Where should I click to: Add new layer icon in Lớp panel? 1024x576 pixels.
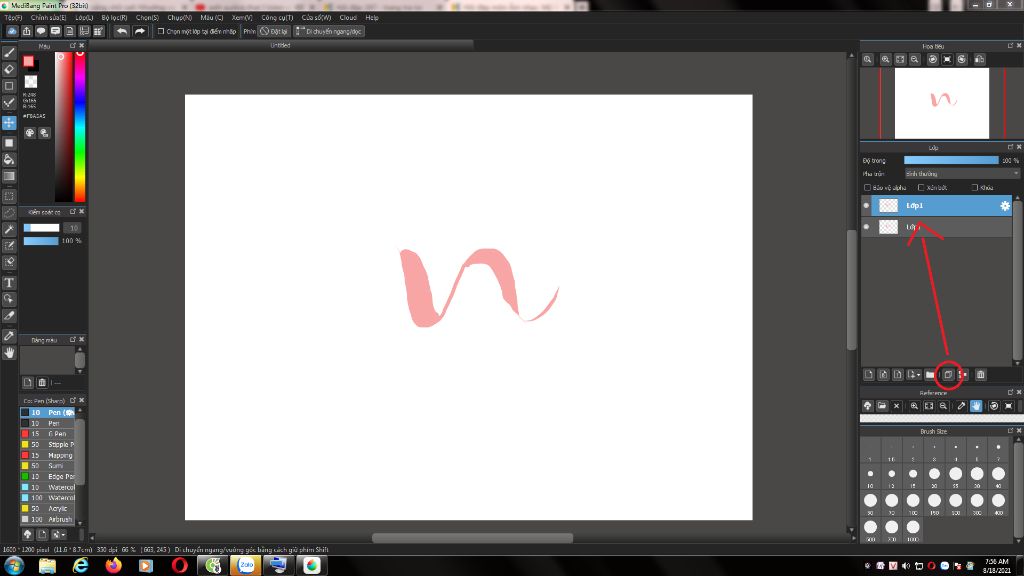pyautogui.click(x=869, y=375)
